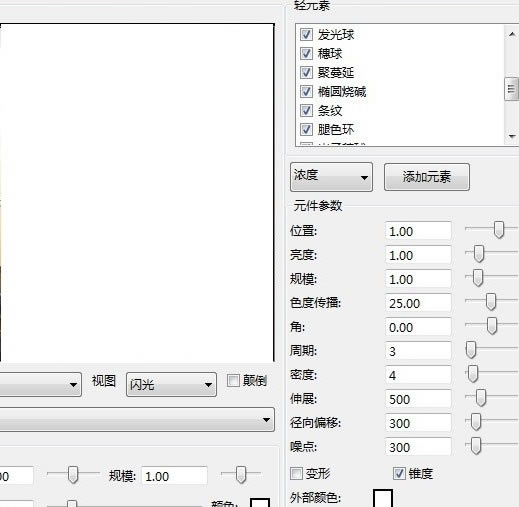
Task: Click the element list scroll-up arrow
Action: click(x=512, y=34)
